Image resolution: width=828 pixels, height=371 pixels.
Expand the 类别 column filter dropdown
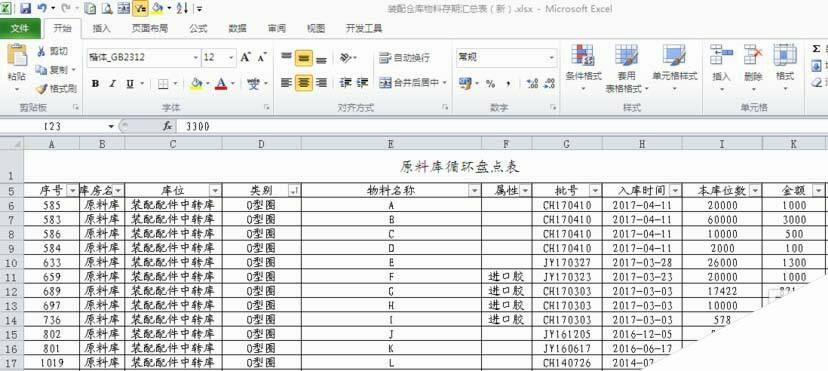pos(294,191)
